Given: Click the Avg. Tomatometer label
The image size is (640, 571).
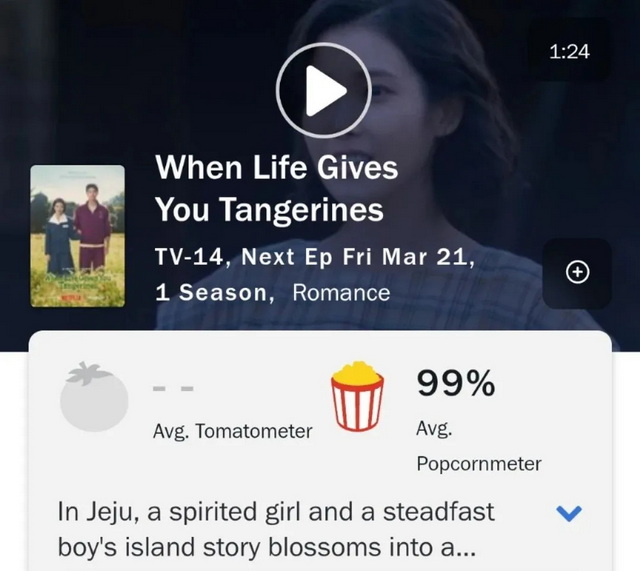Looking at the screenshot, I should [x=233, y=431].
